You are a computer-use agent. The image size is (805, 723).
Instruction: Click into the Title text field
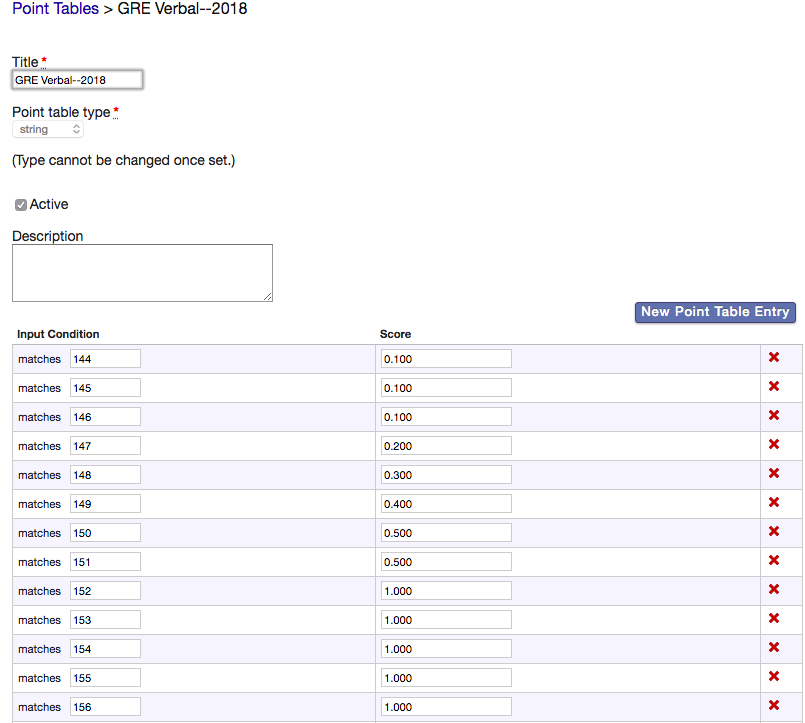77,80
